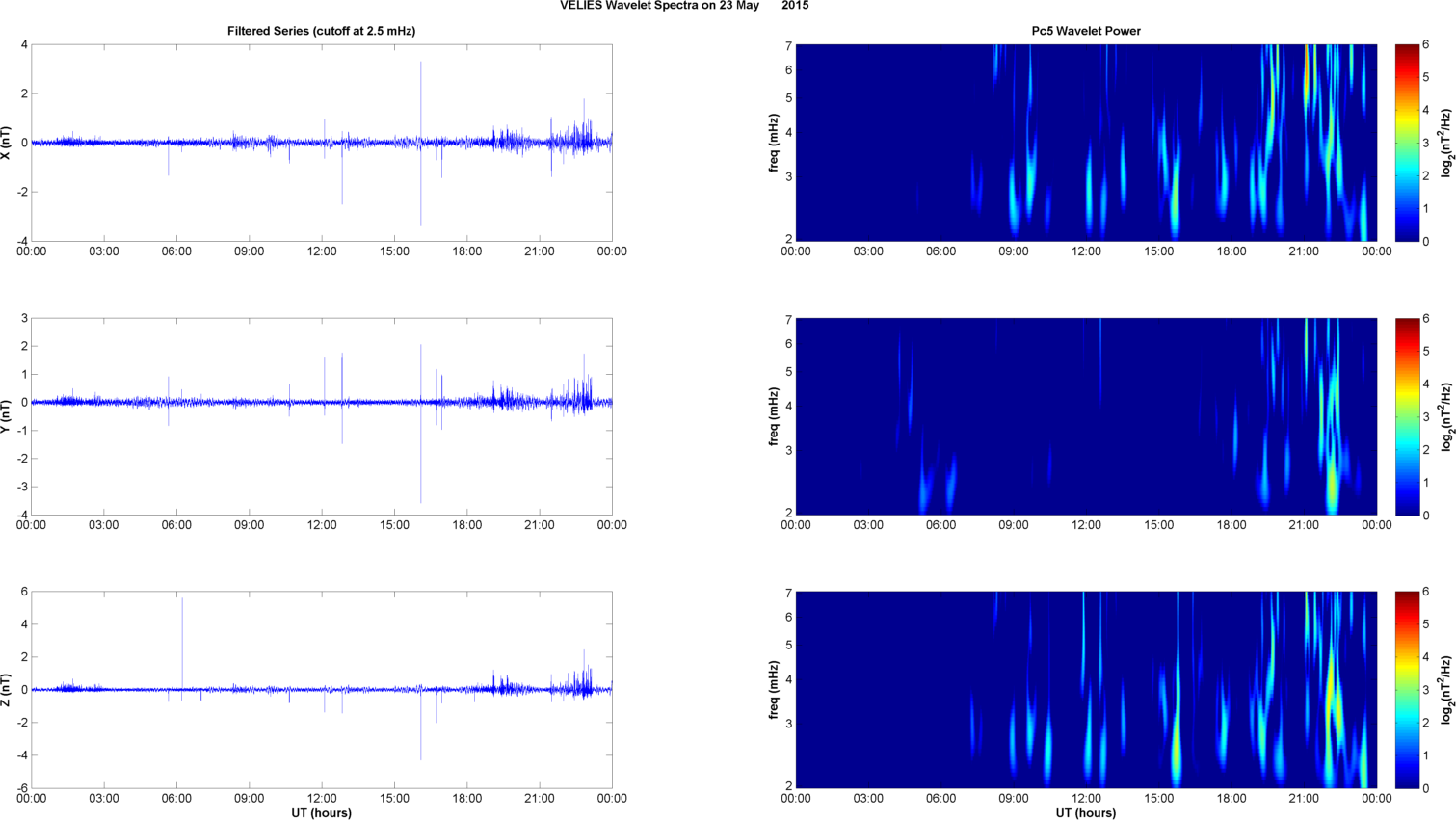1456x820 pixels.
Task: Click the '21:00' tick under the top spectrogram
Action: click(1304, 251)
